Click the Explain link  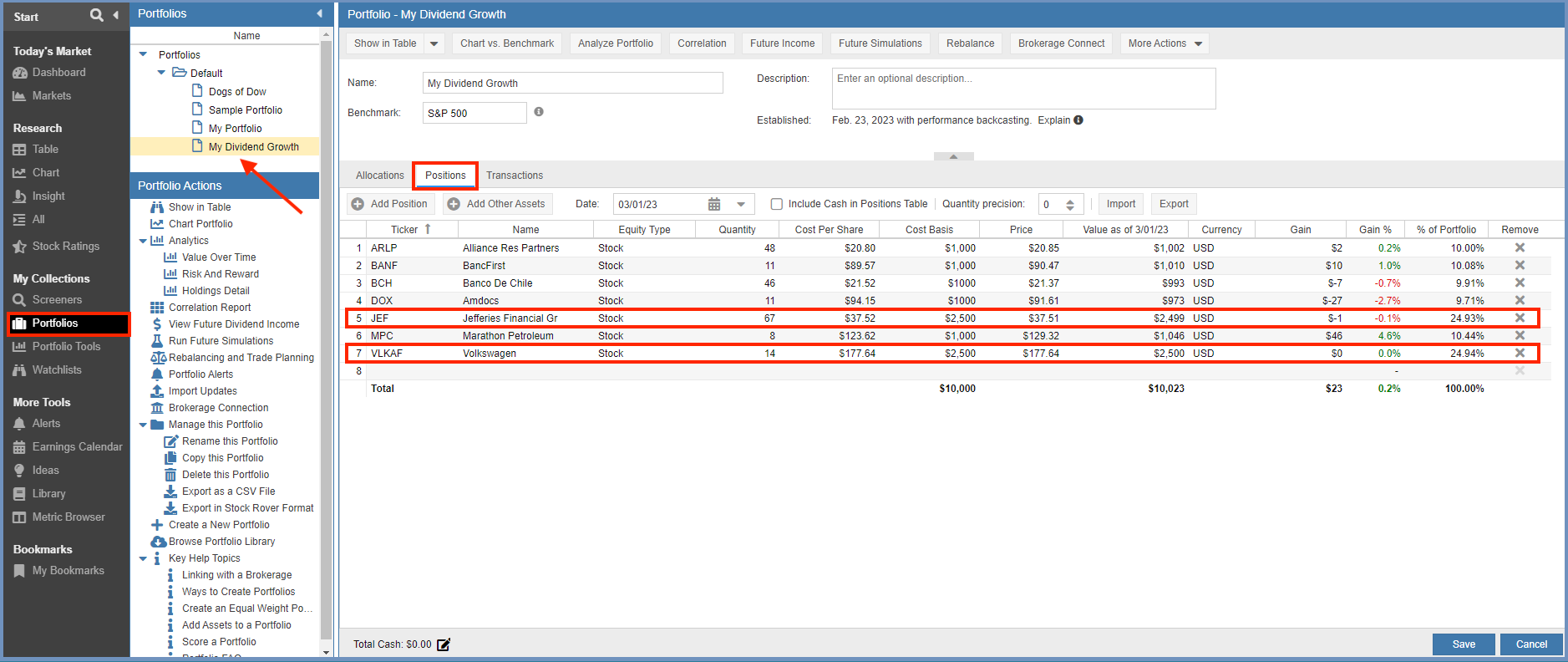(x=1053, y=120)
